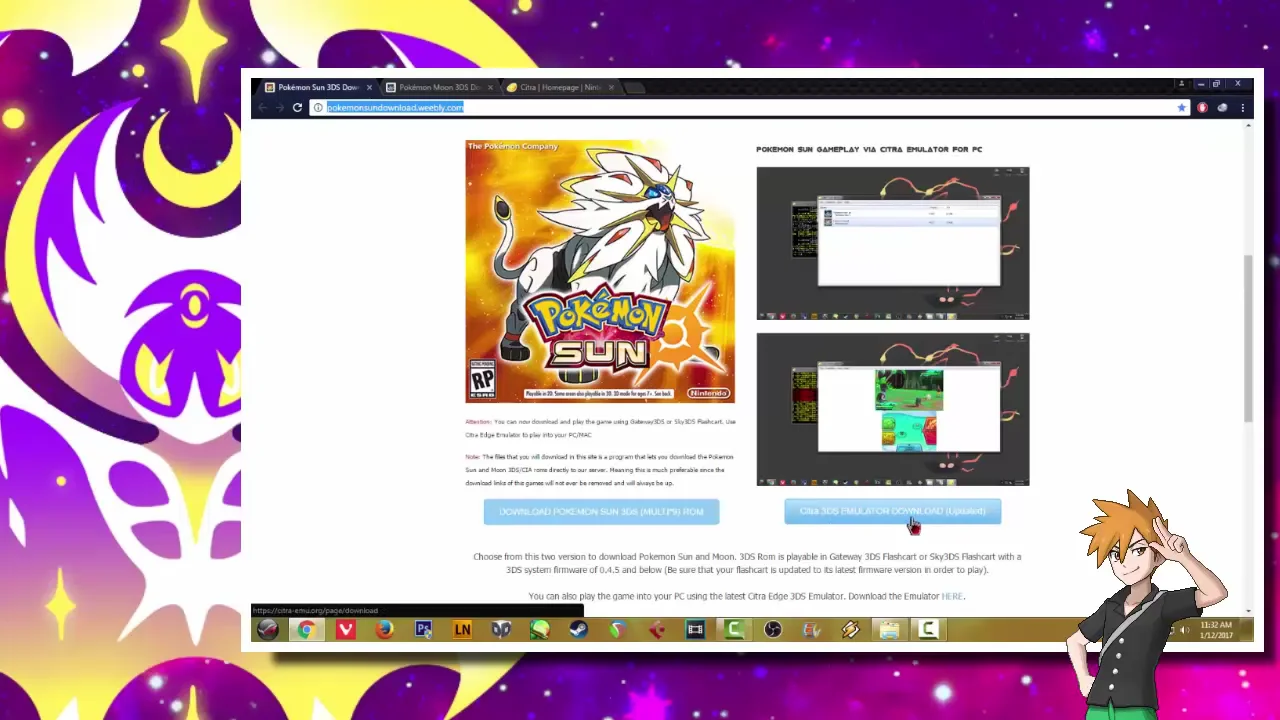
Task: Open the yellow diamond taskbar icon
Action: (x=850, y=629)
